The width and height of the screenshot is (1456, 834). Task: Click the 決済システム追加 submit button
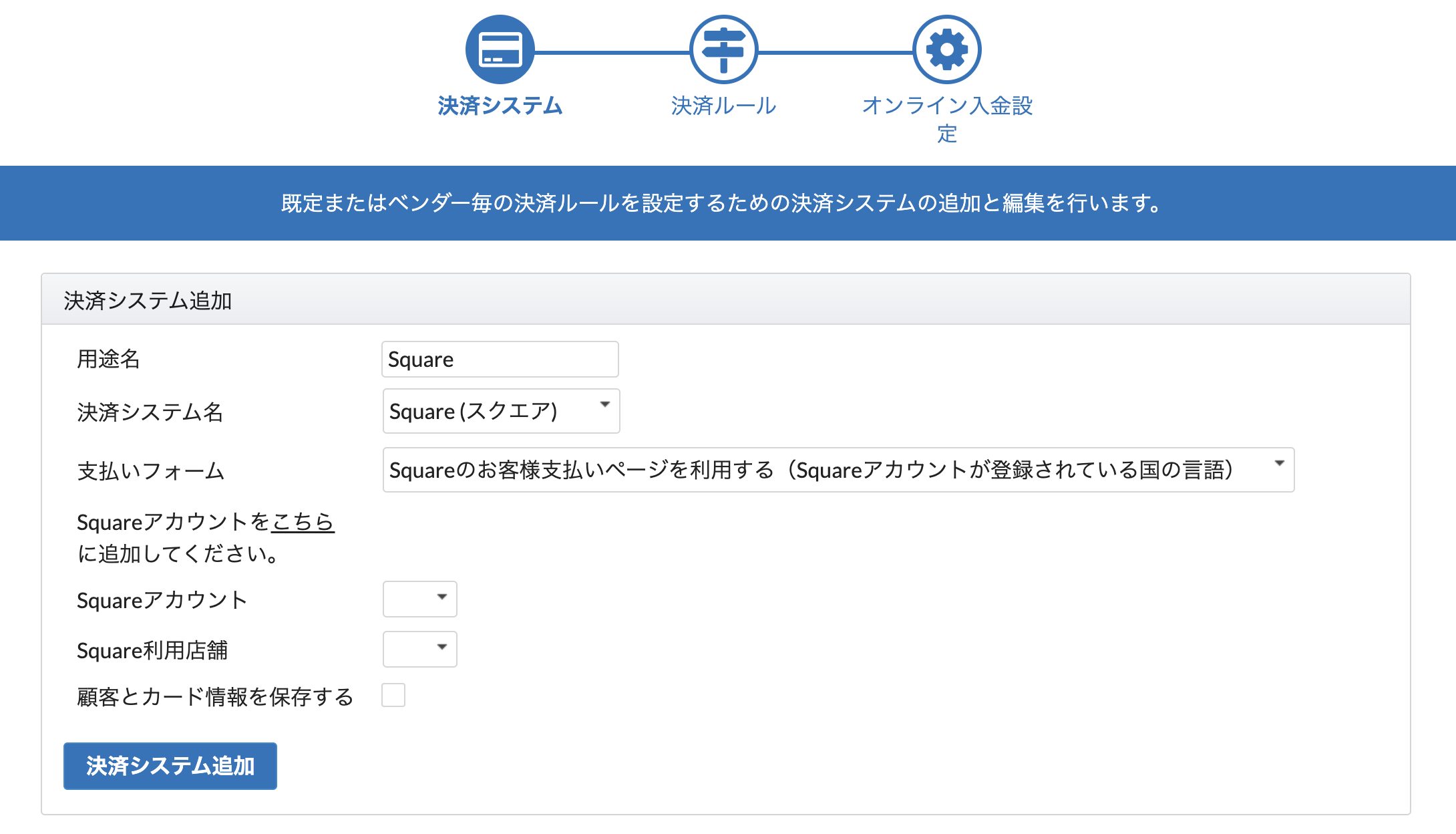point(170,766)
